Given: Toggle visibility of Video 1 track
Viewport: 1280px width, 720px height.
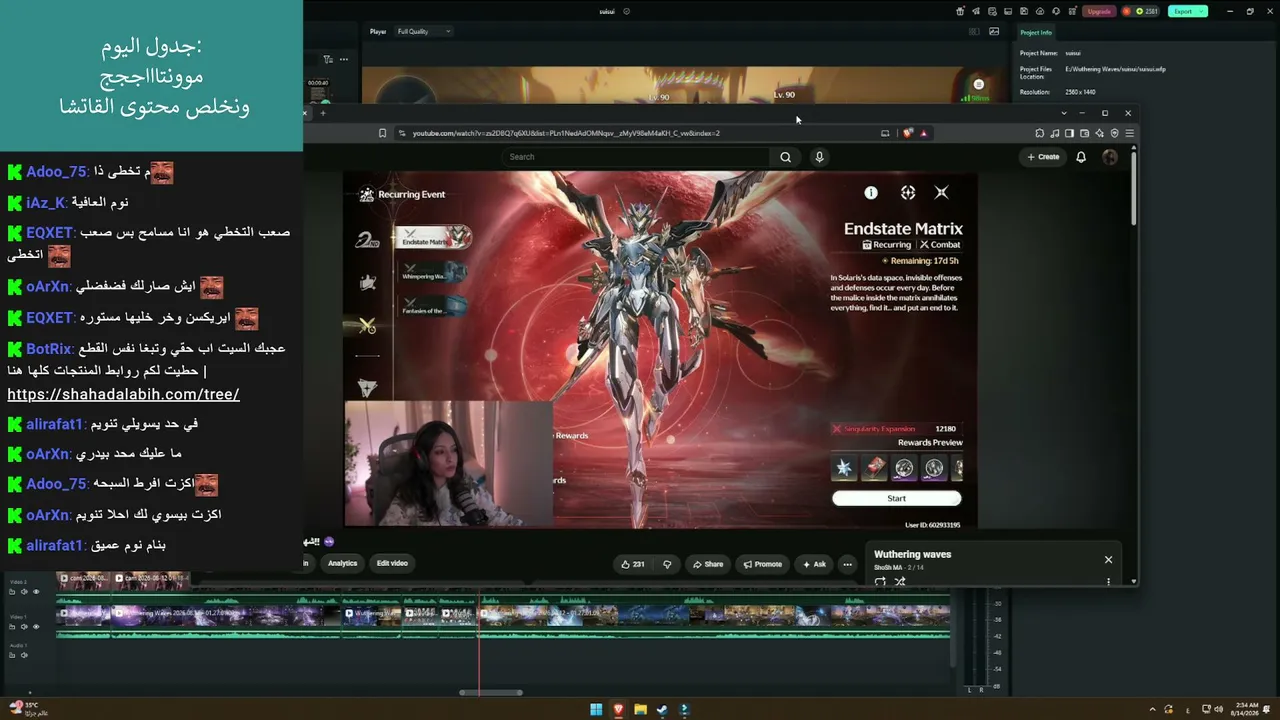Looking at the screenshot, I should point(36,627).
